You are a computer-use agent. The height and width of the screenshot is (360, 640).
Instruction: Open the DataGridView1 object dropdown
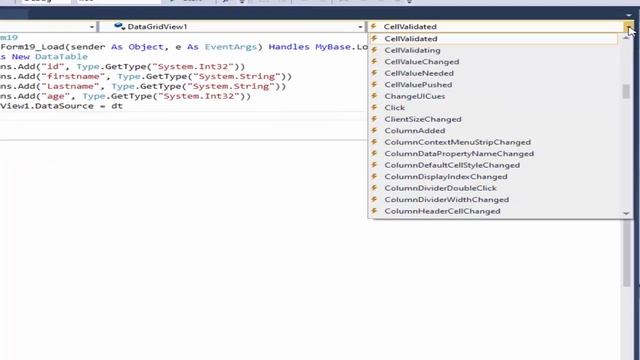360,27
